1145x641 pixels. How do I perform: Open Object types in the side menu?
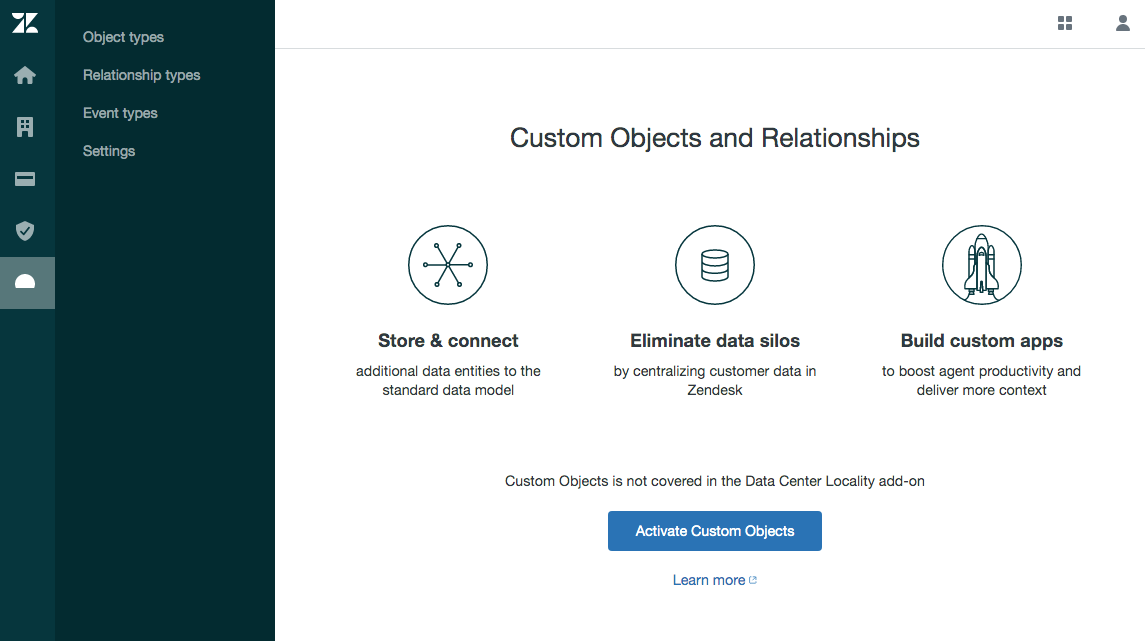(x=123, y=37)
